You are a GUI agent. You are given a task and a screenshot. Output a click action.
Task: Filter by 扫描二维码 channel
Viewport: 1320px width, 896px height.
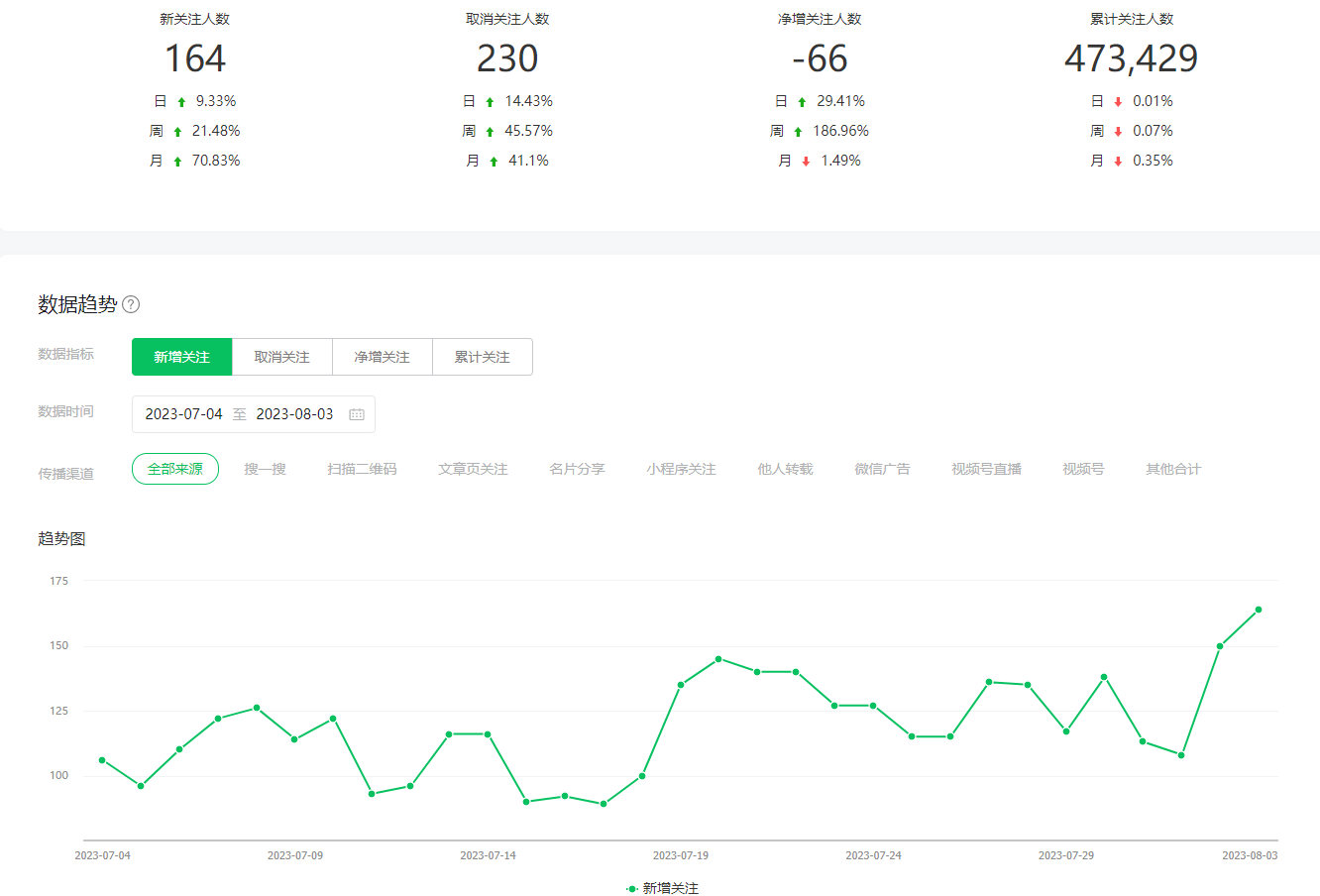(x=362, y=469)
